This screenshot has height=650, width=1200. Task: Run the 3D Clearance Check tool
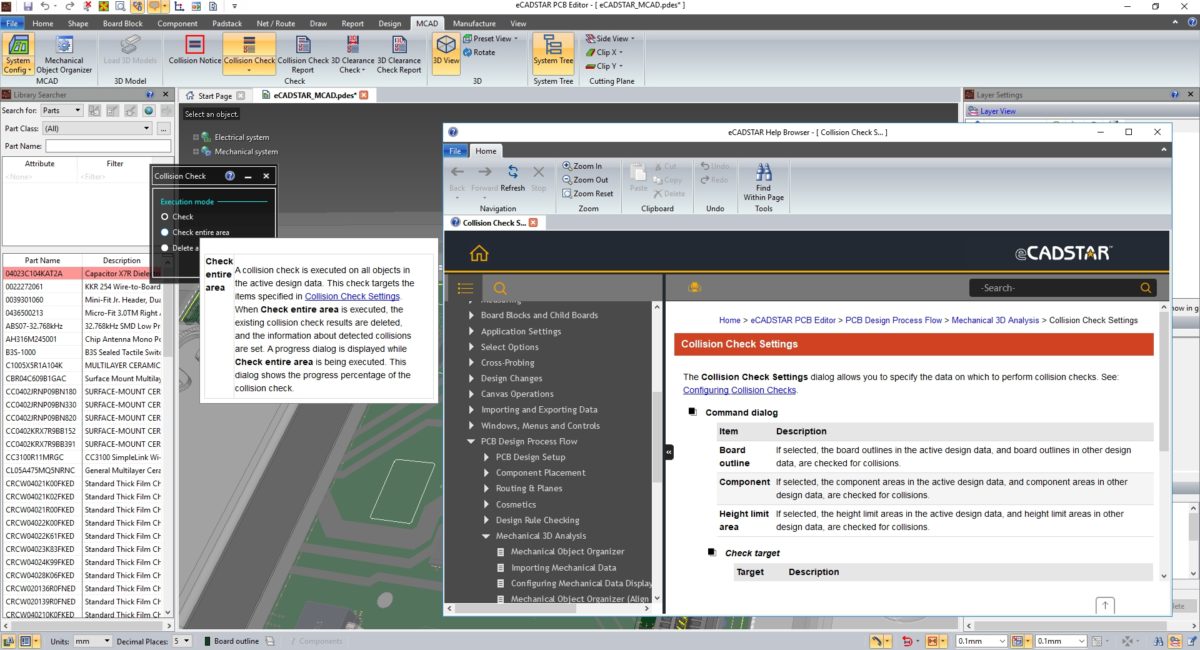[351, 54]
